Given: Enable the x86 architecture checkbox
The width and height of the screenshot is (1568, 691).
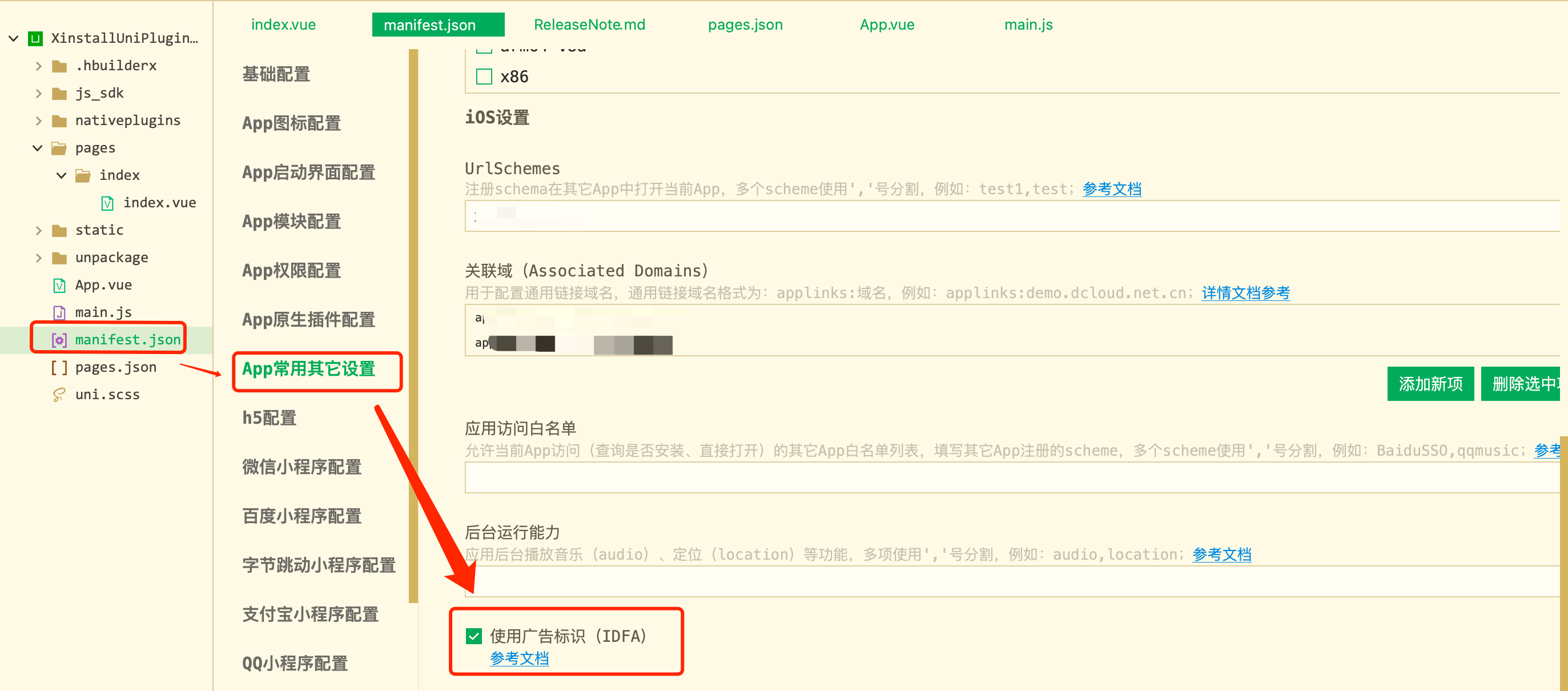Looking at the screenshot, I should tap(484, 76).
